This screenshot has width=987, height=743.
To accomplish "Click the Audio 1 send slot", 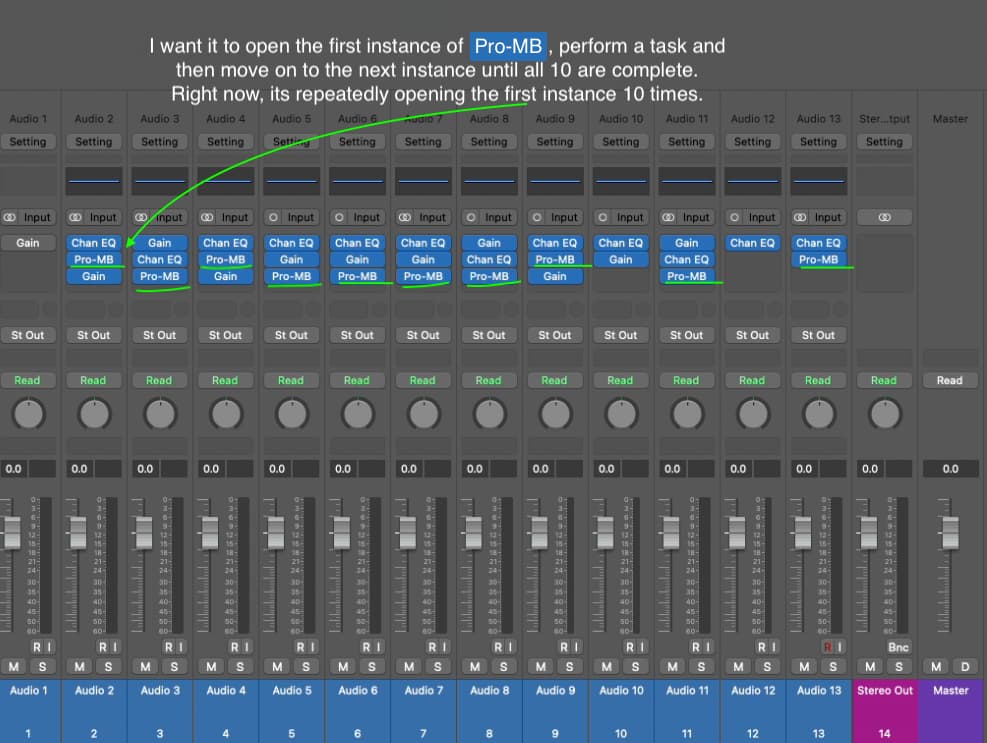I will 20,309.
